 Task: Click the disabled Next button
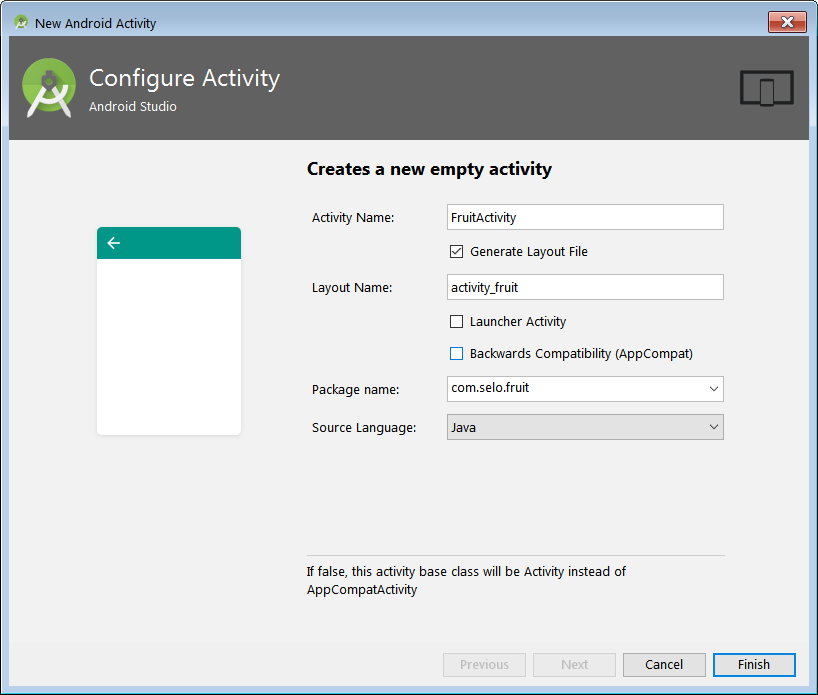coord(574,664)
